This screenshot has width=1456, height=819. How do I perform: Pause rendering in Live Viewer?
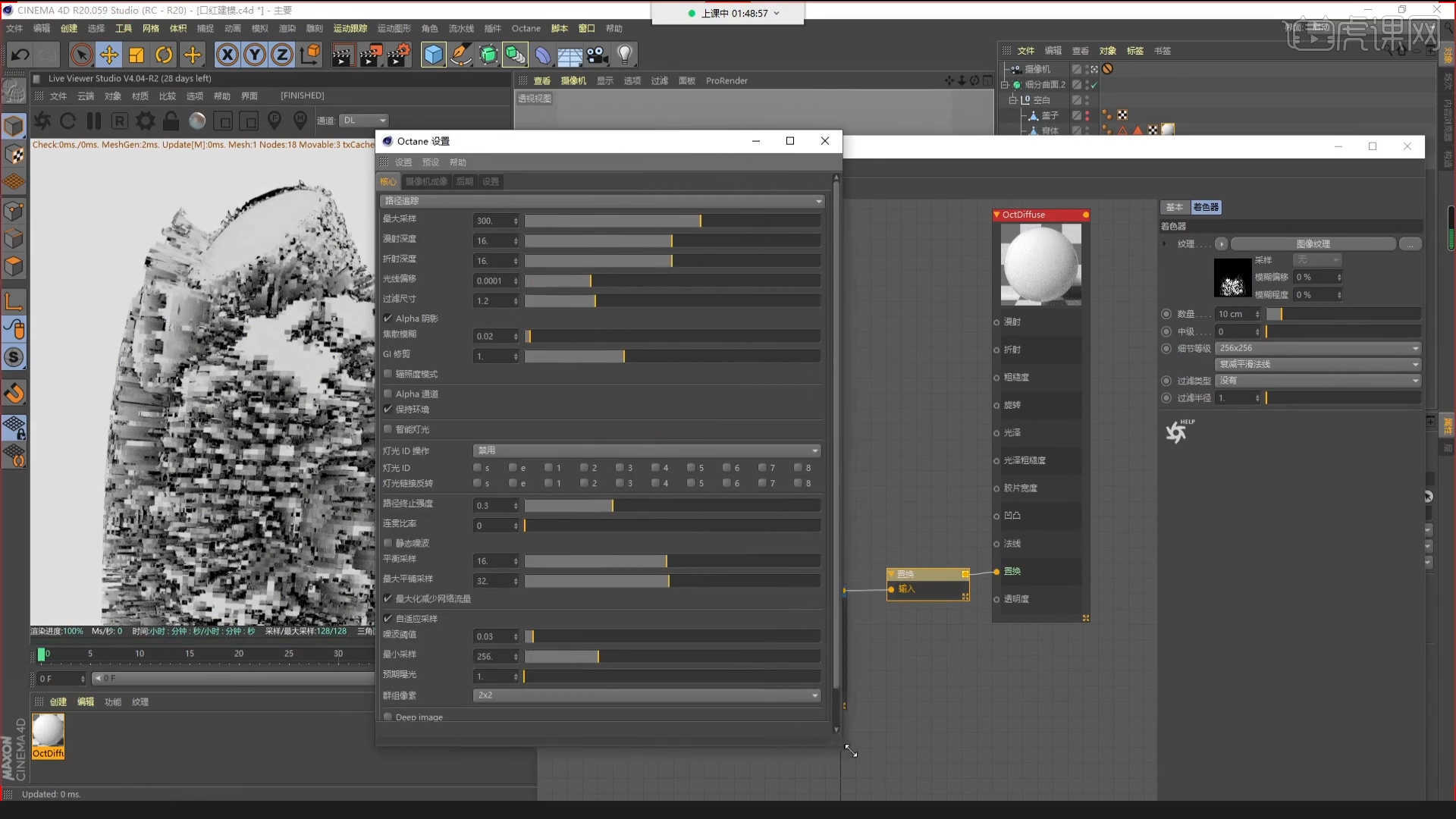[x=94, y=121]
